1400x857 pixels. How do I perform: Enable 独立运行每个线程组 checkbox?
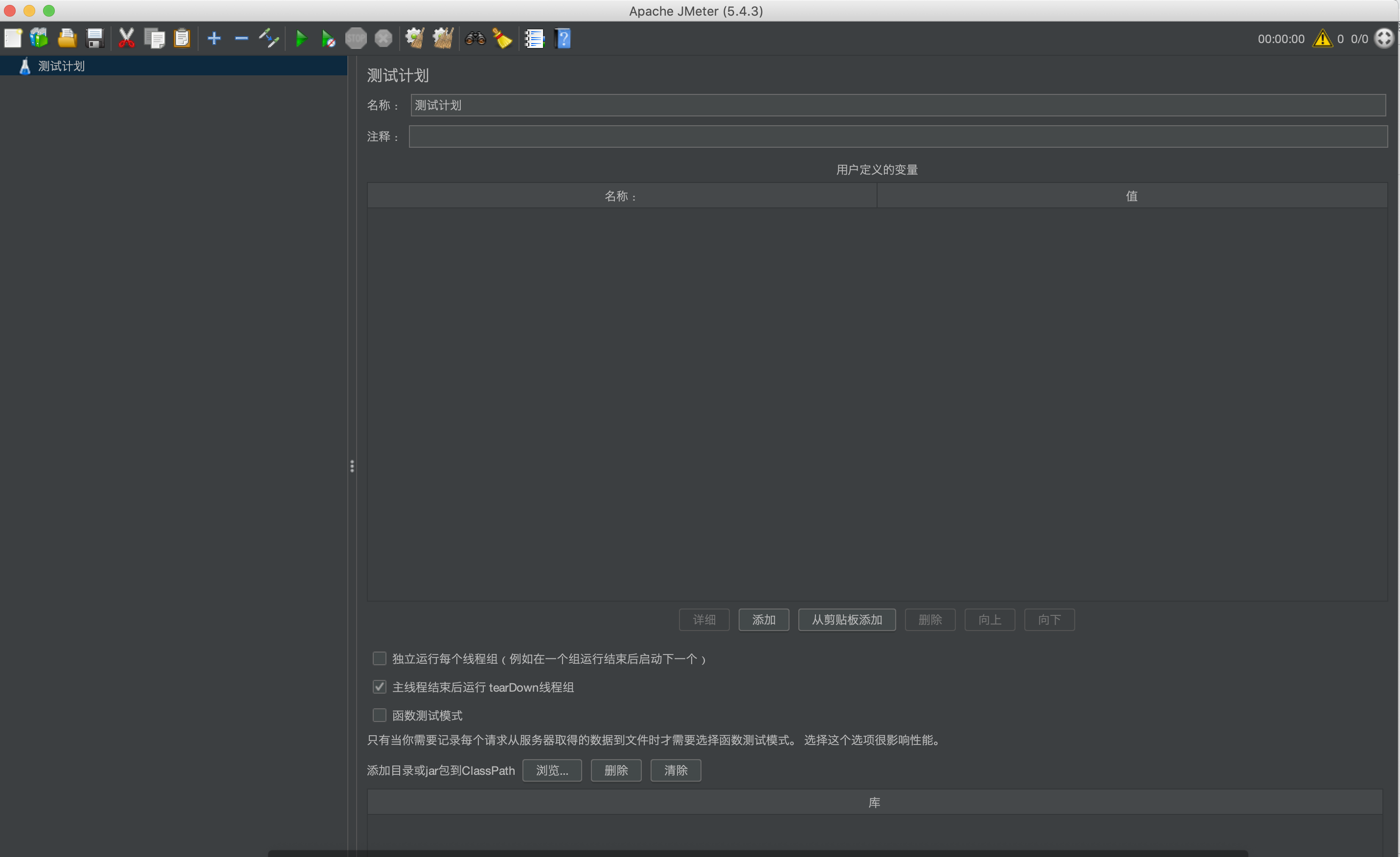click(x=379, y=659)
